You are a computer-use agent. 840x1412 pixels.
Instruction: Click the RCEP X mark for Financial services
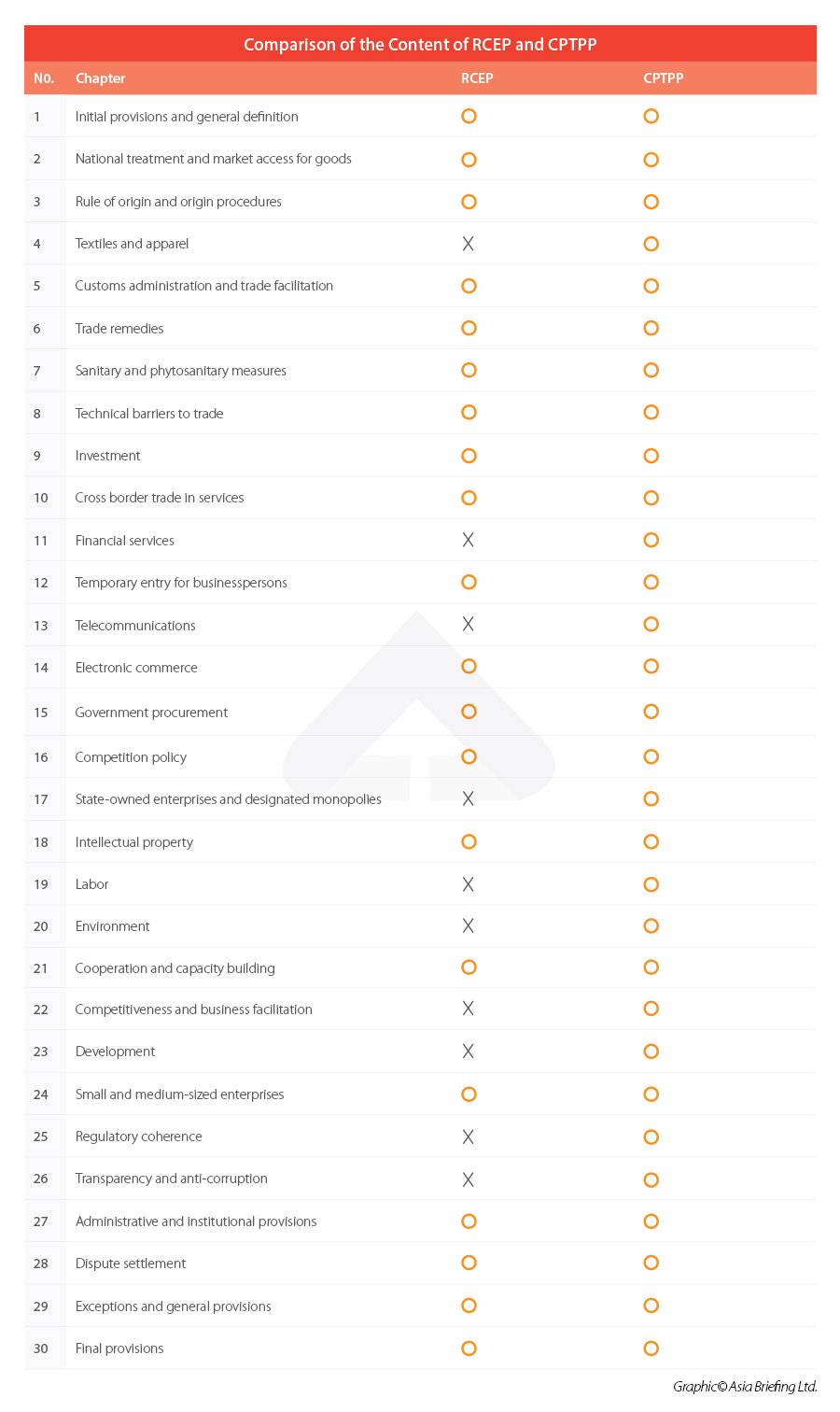click(x=469, y=540)
